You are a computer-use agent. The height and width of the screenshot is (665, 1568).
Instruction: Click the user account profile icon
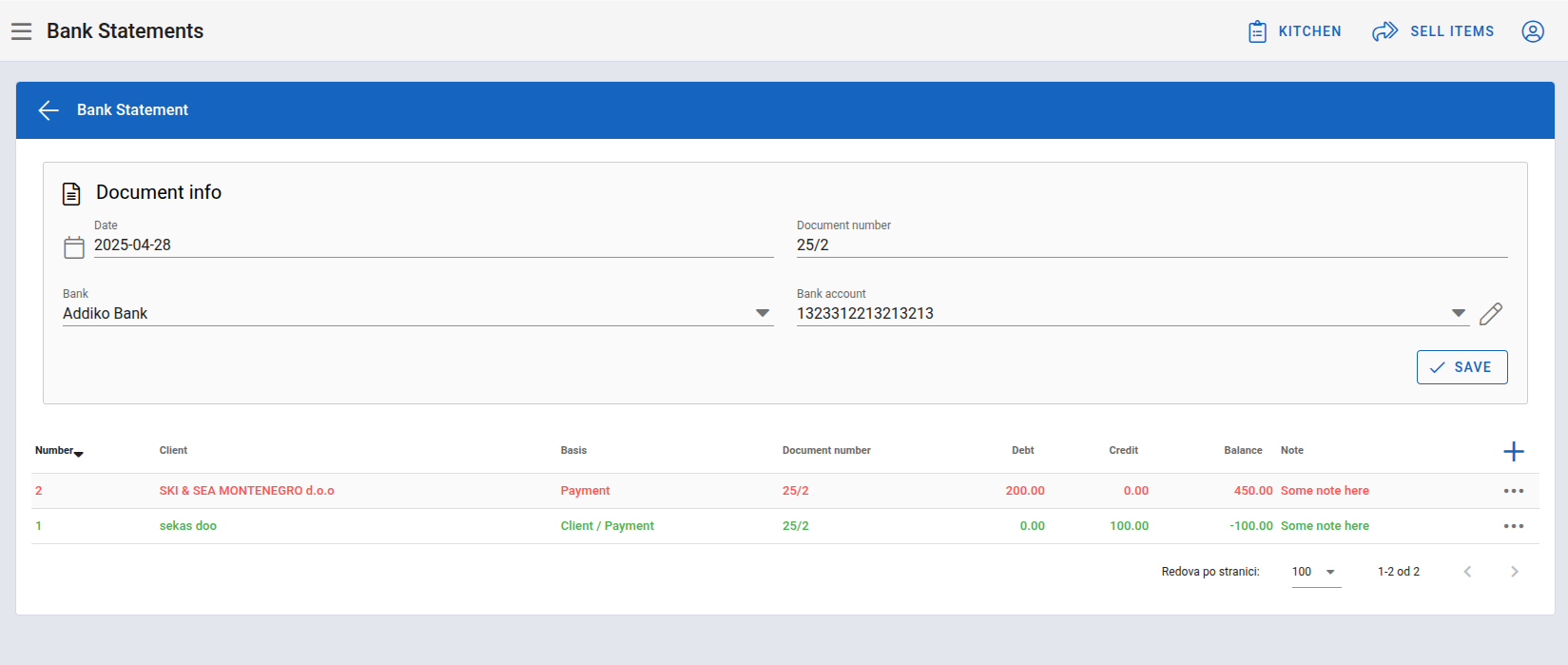1532,31
